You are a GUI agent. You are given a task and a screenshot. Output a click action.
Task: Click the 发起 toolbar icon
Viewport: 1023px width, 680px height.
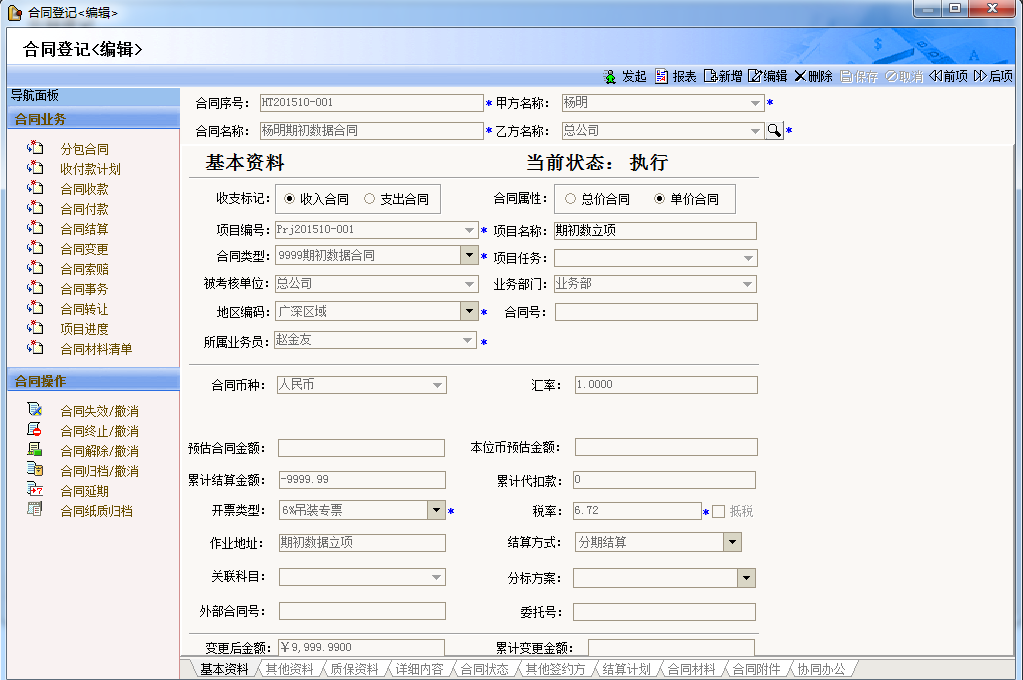(x=610, y=77)
